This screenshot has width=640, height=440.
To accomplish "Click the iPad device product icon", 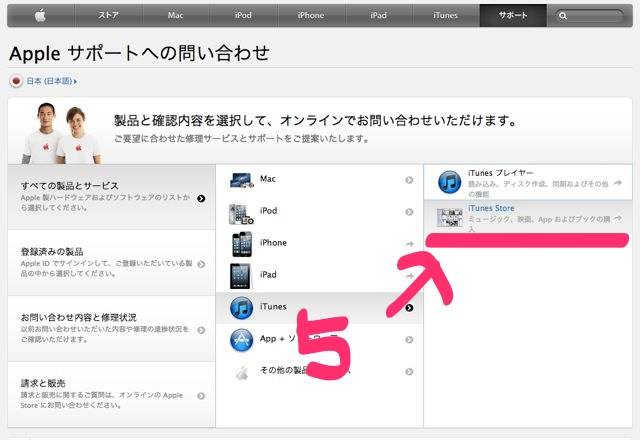I will pyautogui.click(x=242, y=276).
